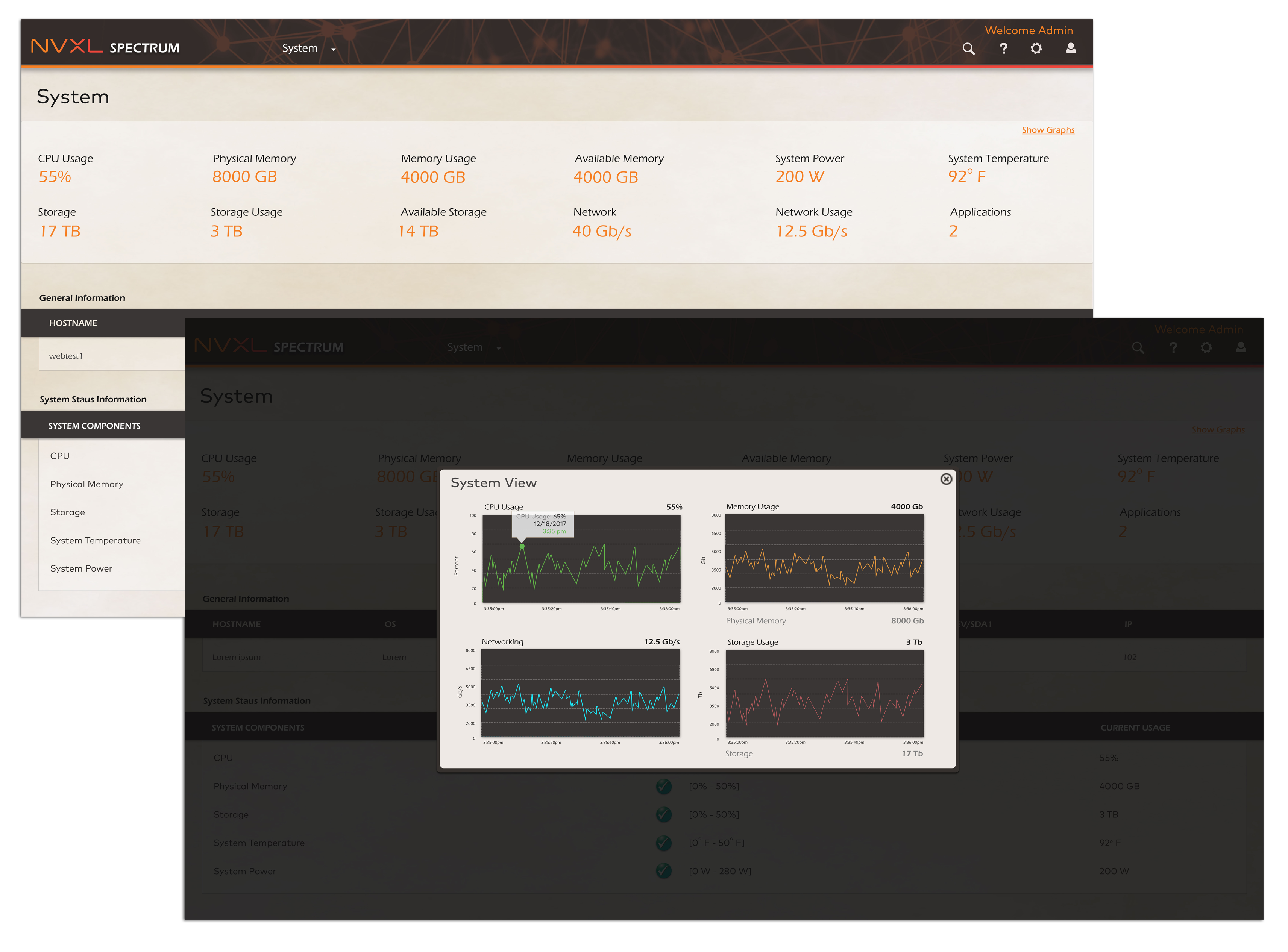
Task: Click the 14 TB Available Storage value
Action: 419,231
